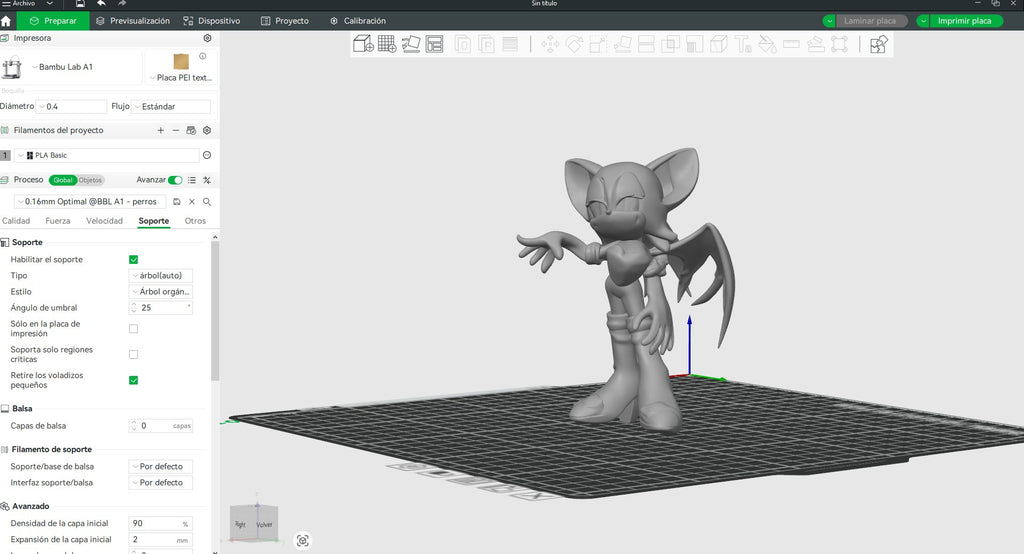The width and height of the screenshot is (1024, 554).
Task: Select the Color painting bucket icon
Action: [x=767, y=44]
